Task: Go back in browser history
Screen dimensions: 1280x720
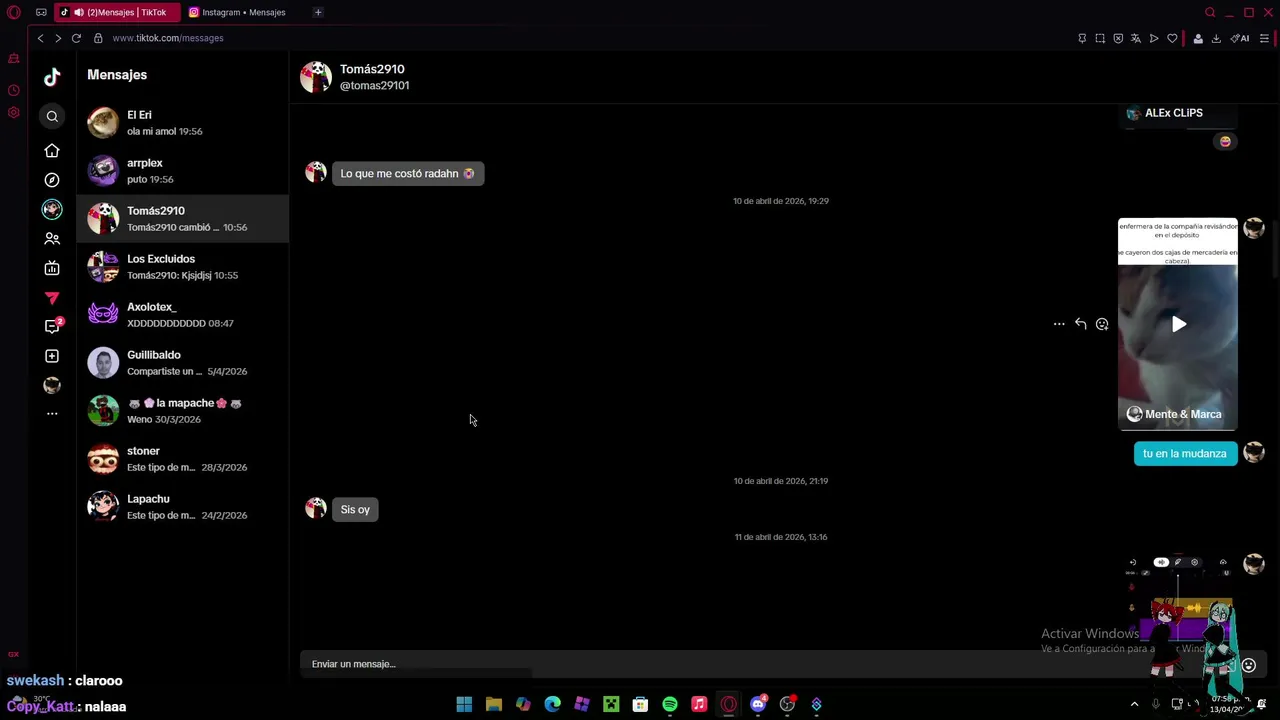Action: (x=40, y=38)
